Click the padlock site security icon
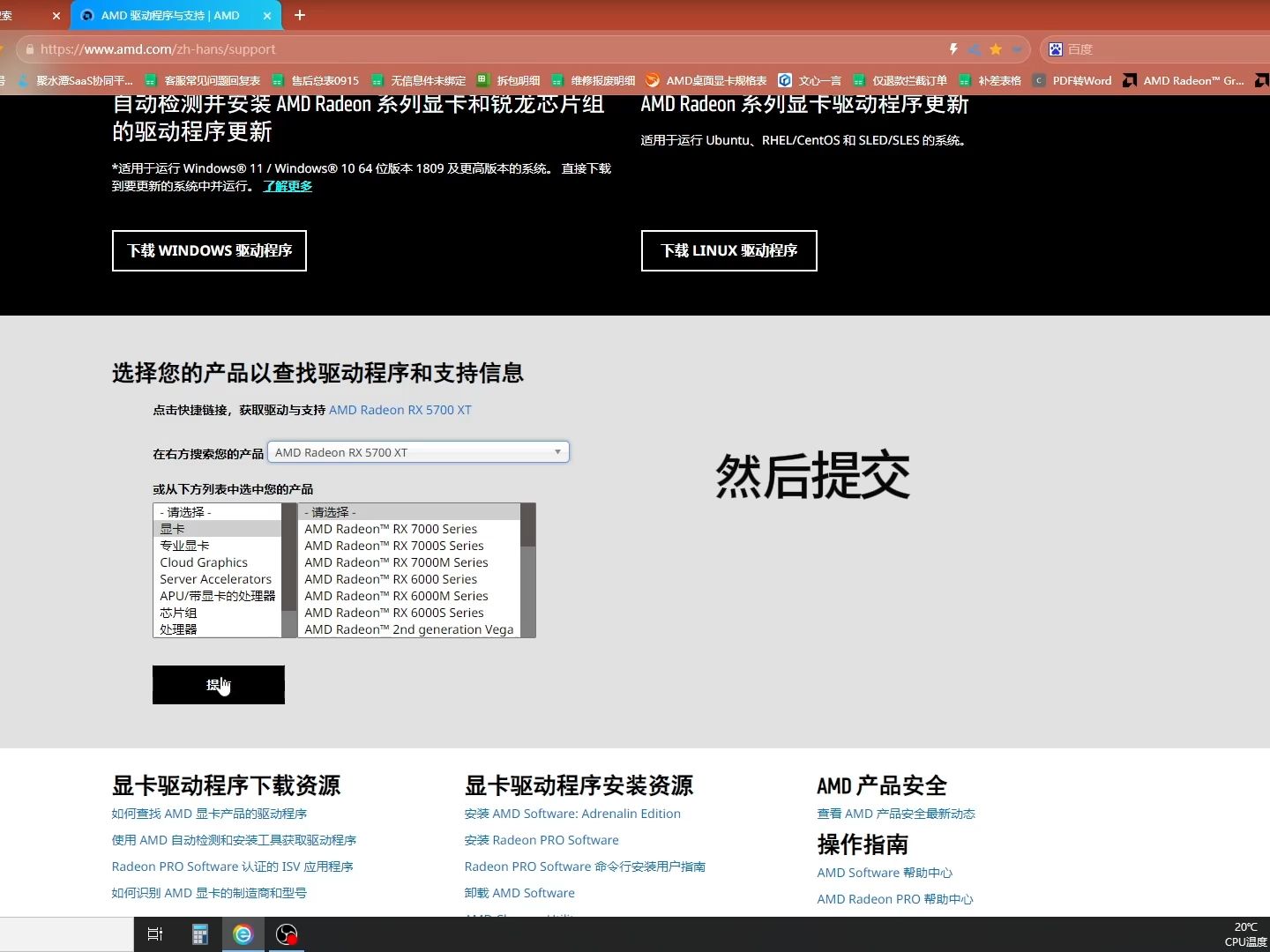 30,49
